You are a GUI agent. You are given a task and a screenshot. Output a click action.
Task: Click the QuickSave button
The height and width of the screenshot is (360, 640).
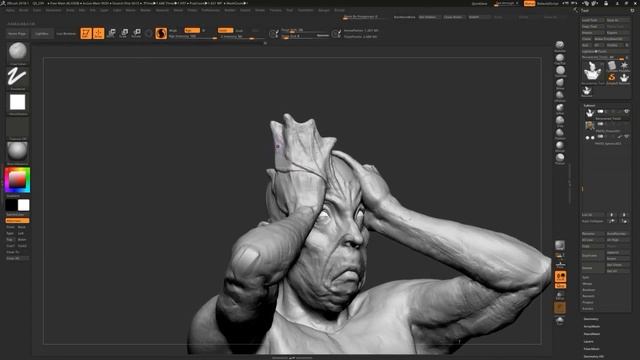[x=480, y=3]
